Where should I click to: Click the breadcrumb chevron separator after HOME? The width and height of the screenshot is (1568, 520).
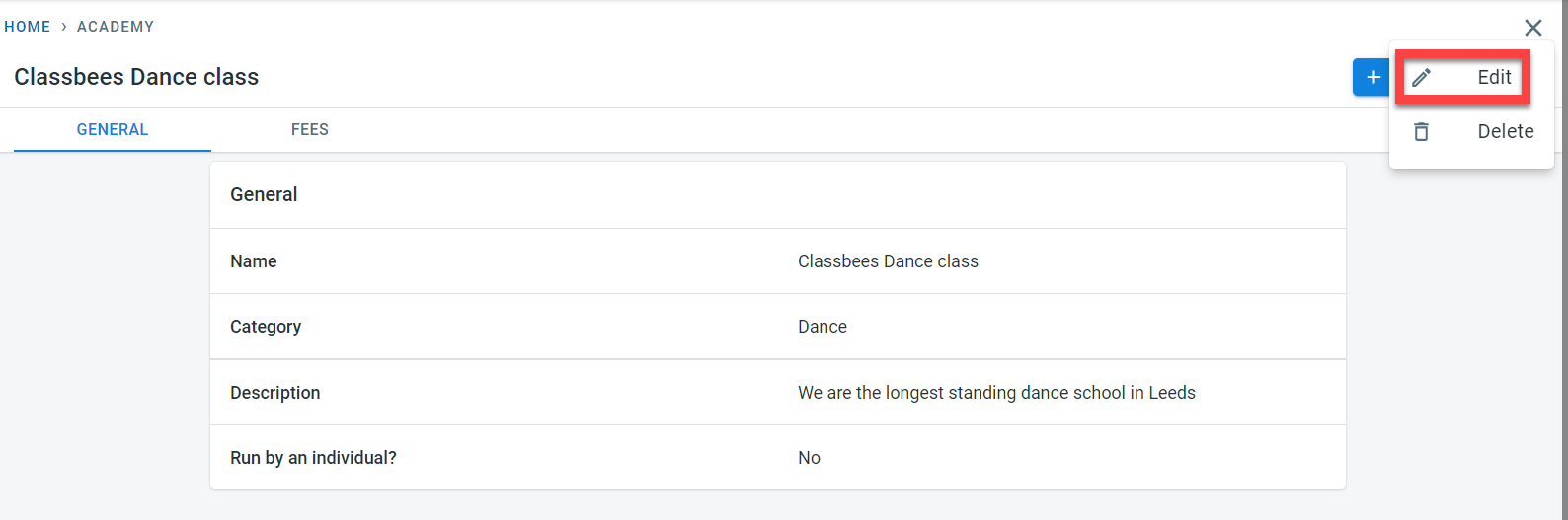[x=64, y=27]
